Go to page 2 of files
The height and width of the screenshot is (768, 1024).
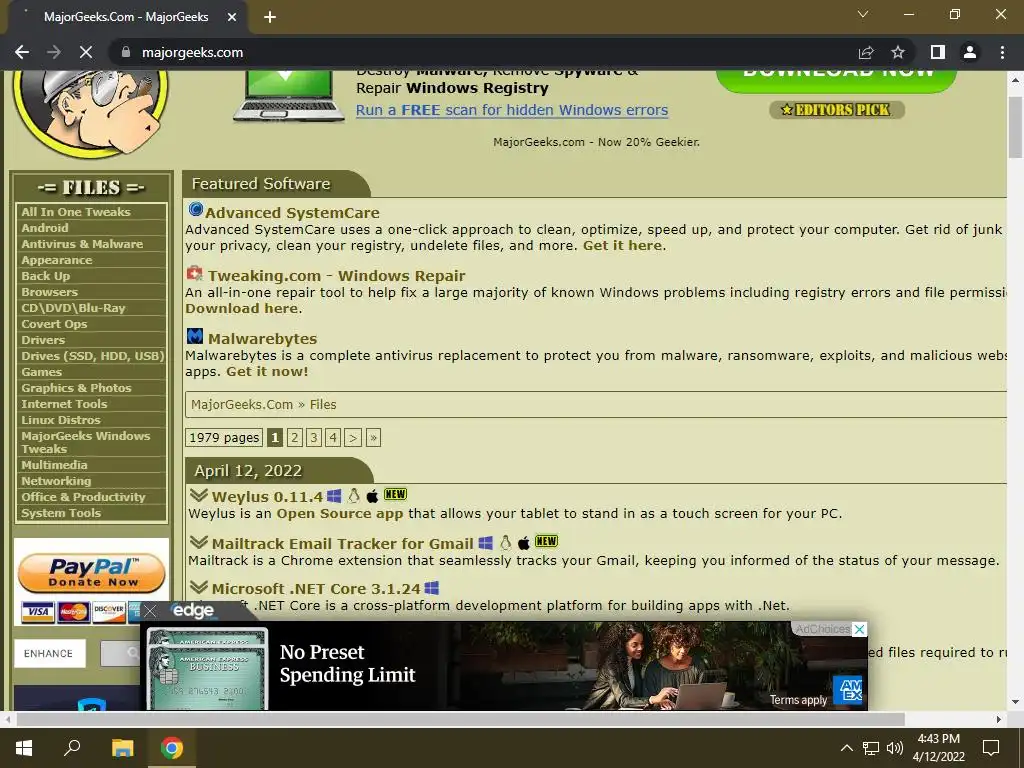coord(295,438)
